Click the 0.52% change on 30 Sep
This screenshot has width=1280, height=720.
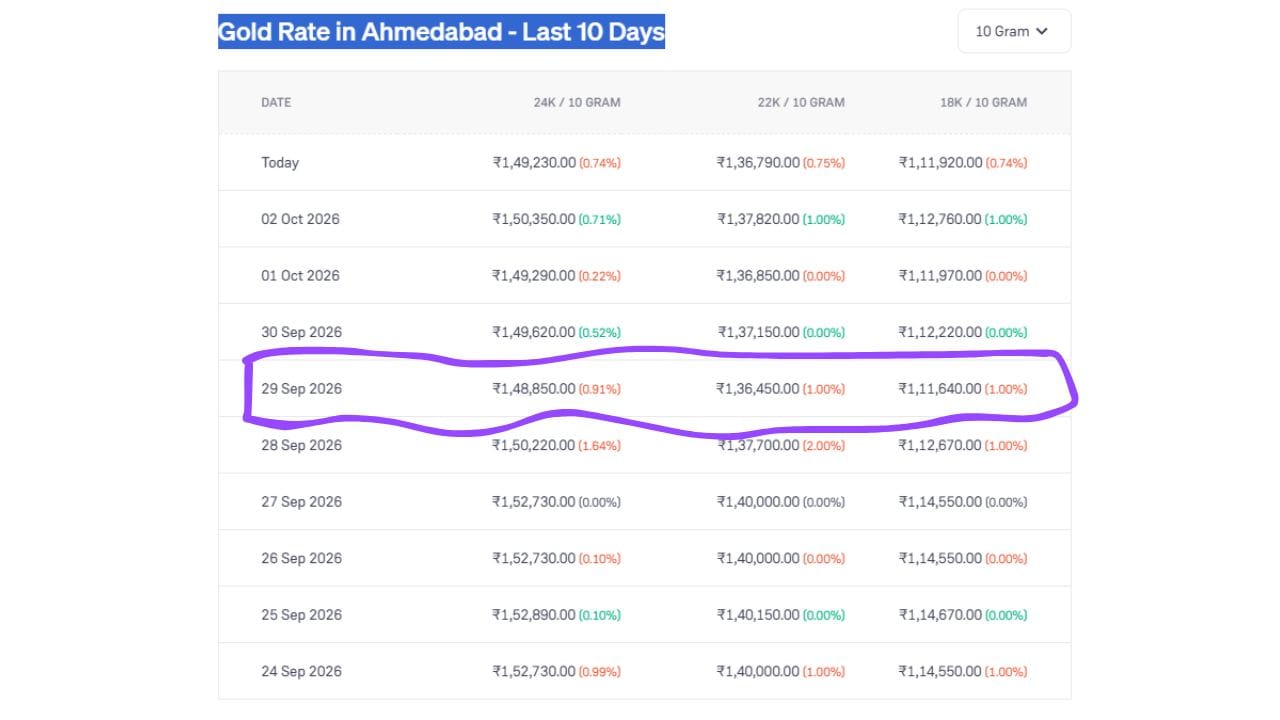[600, 332]
